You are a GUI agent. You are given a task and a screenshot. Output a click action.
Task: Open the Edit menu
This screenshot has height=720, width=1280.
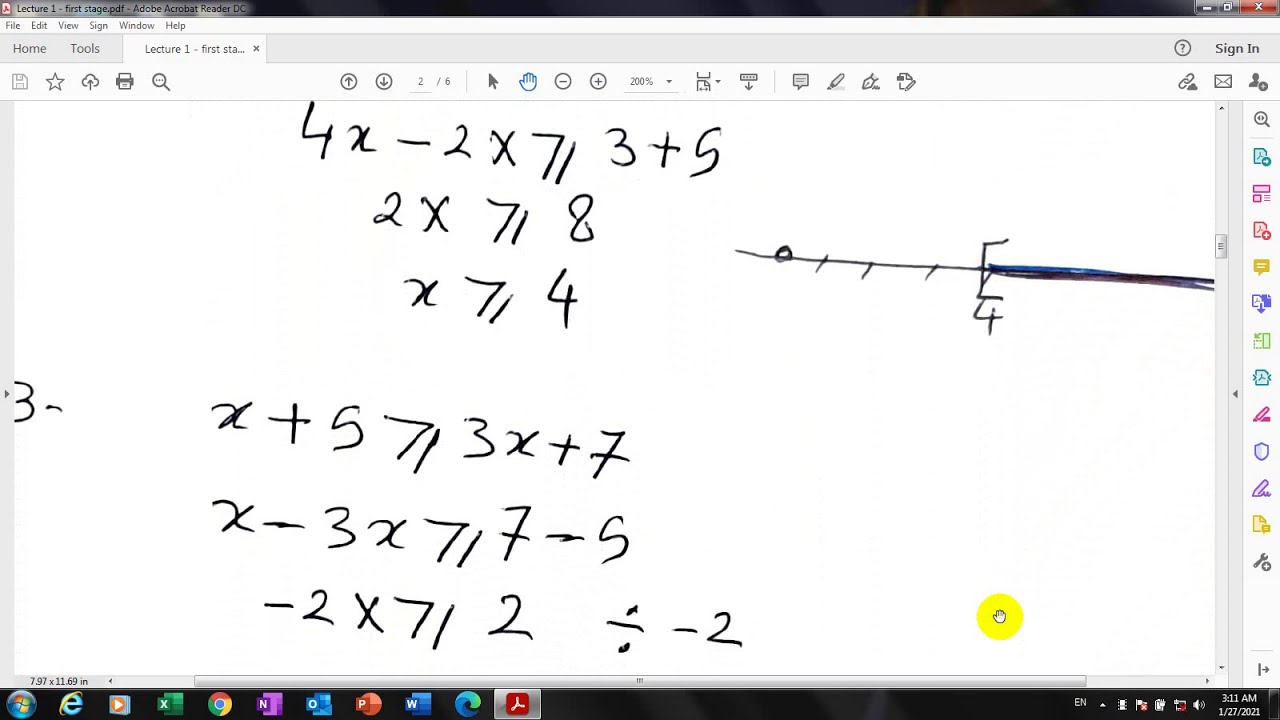point(39,25)
